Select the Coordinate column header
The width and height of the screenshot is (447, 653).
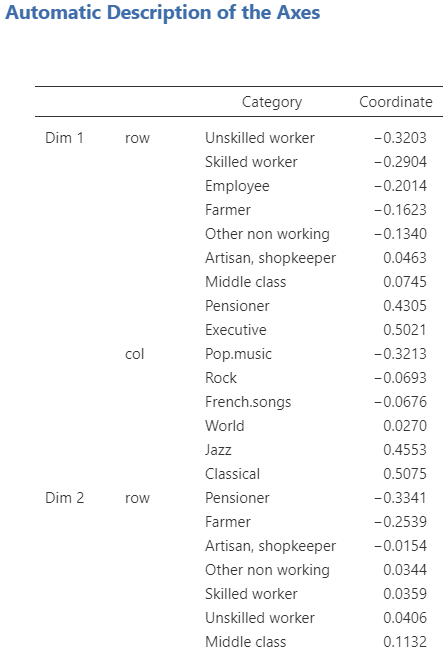click(x=396, y=102)
